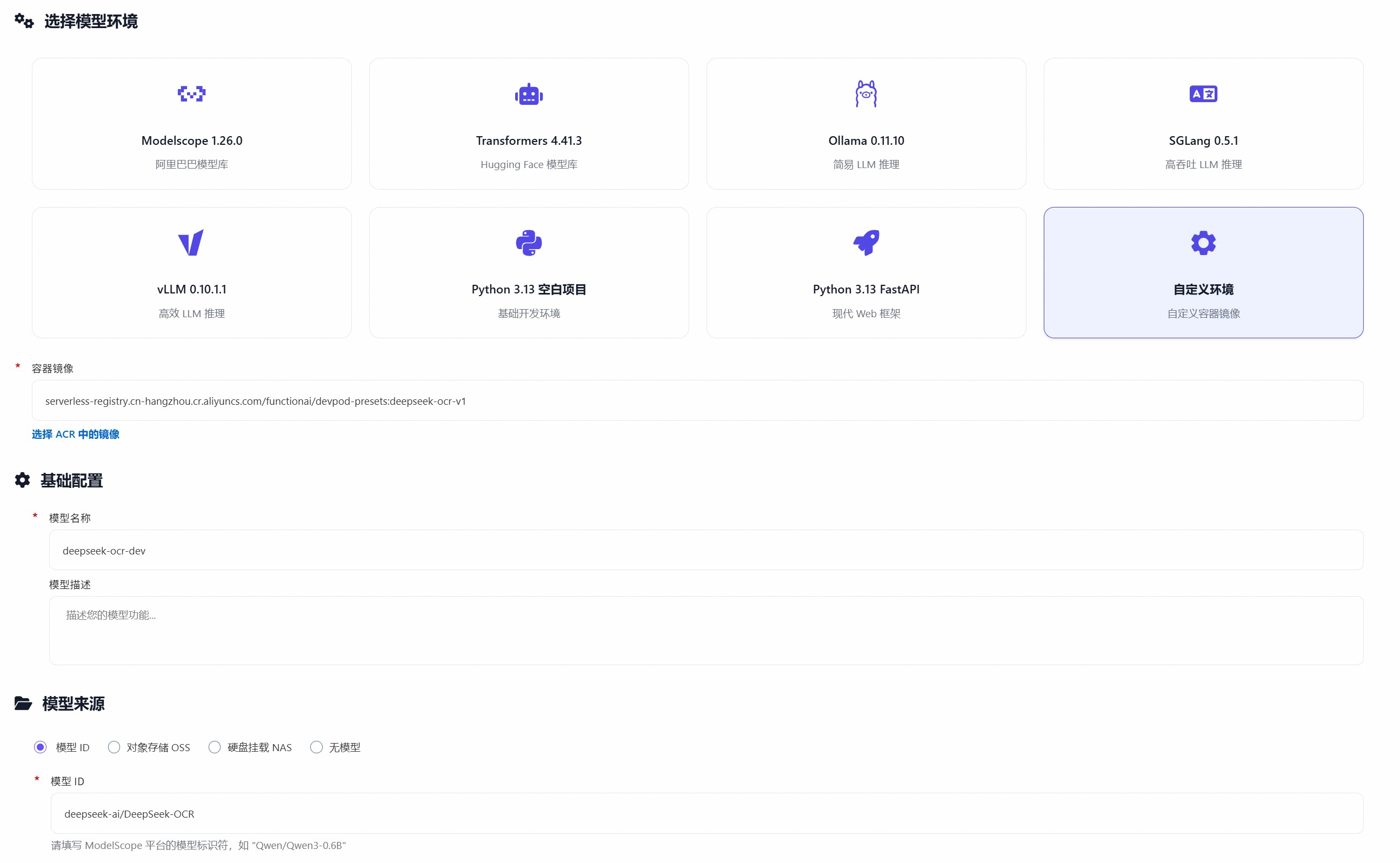
Task: Select the 无模型 radio option
Action: (316, 747)
